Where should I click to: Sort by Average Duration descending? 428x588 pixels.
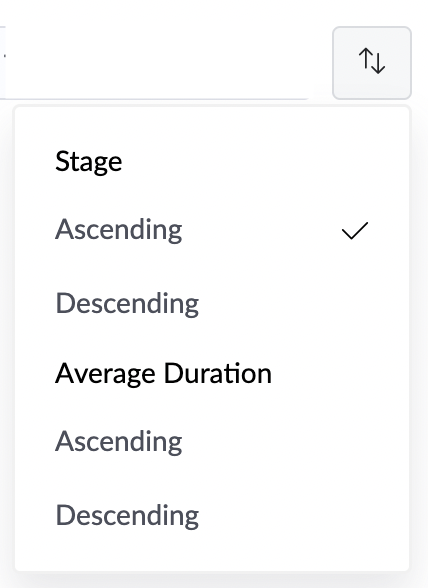click(x=212, y=515)
